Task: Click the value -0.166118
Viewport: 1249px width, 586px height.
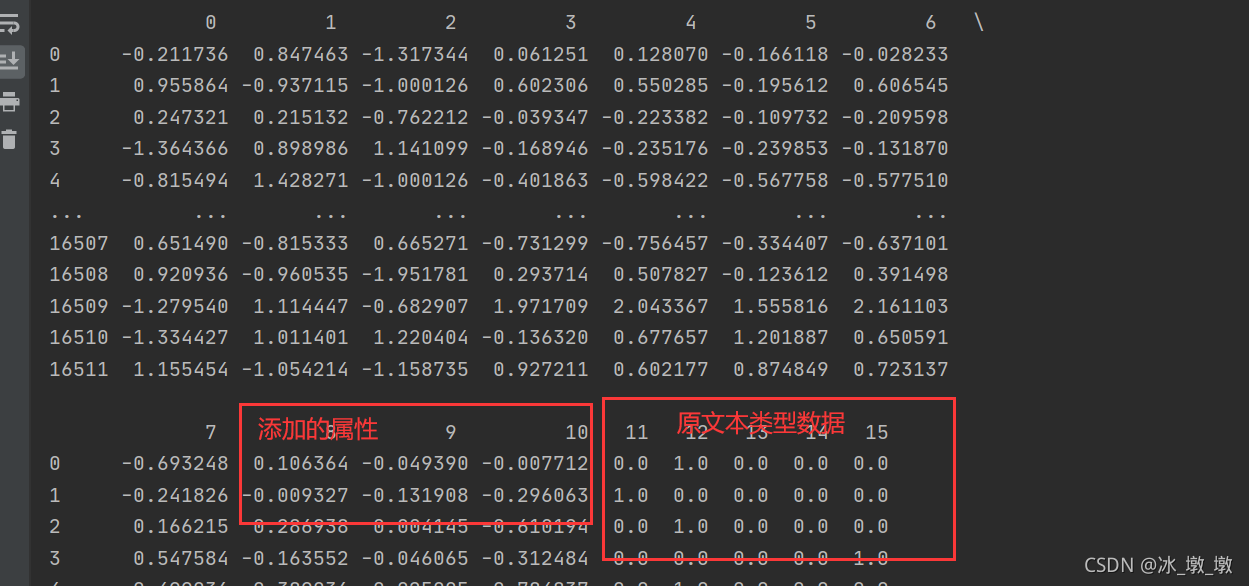Action: (775, 54)
